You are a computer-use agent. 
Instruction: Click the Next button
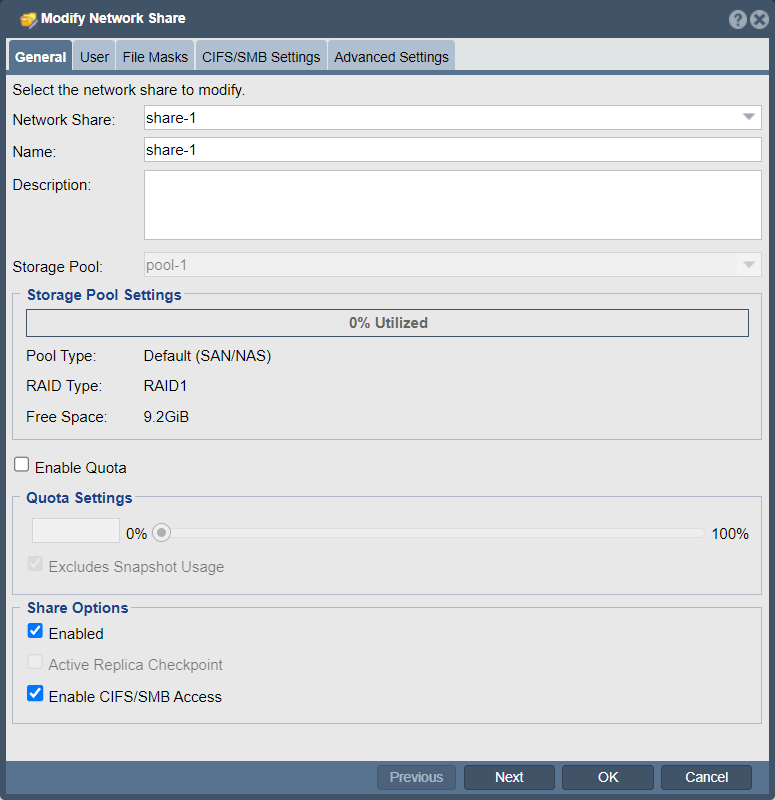pos(509,777)
